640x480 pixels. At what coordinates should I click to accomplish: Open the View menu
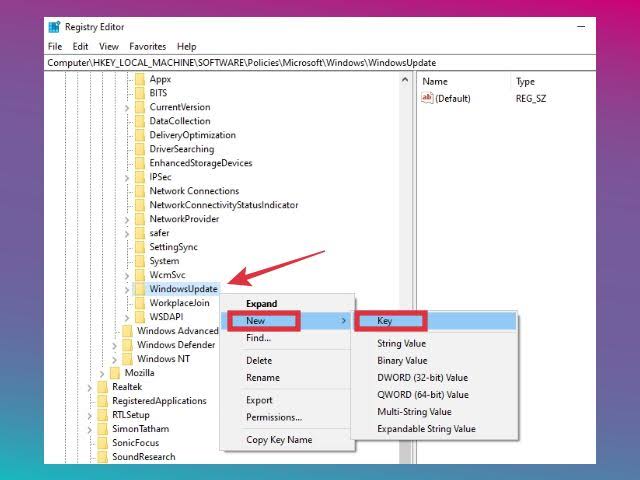pyautogui.click(x=109, y=47)
